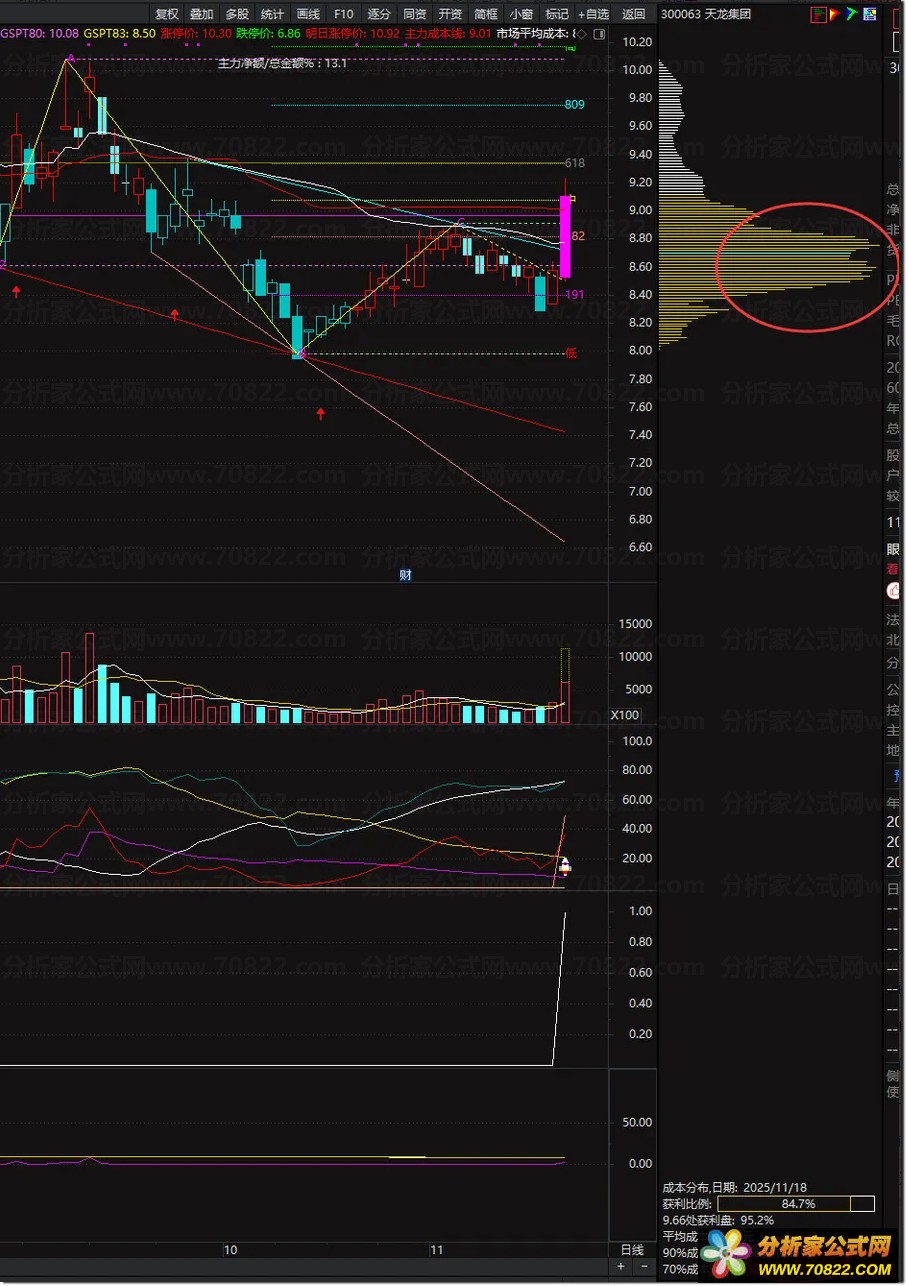Zoom in chart with the + button
Viewport: 908px width, 1286px height.
coord(621,1267)
